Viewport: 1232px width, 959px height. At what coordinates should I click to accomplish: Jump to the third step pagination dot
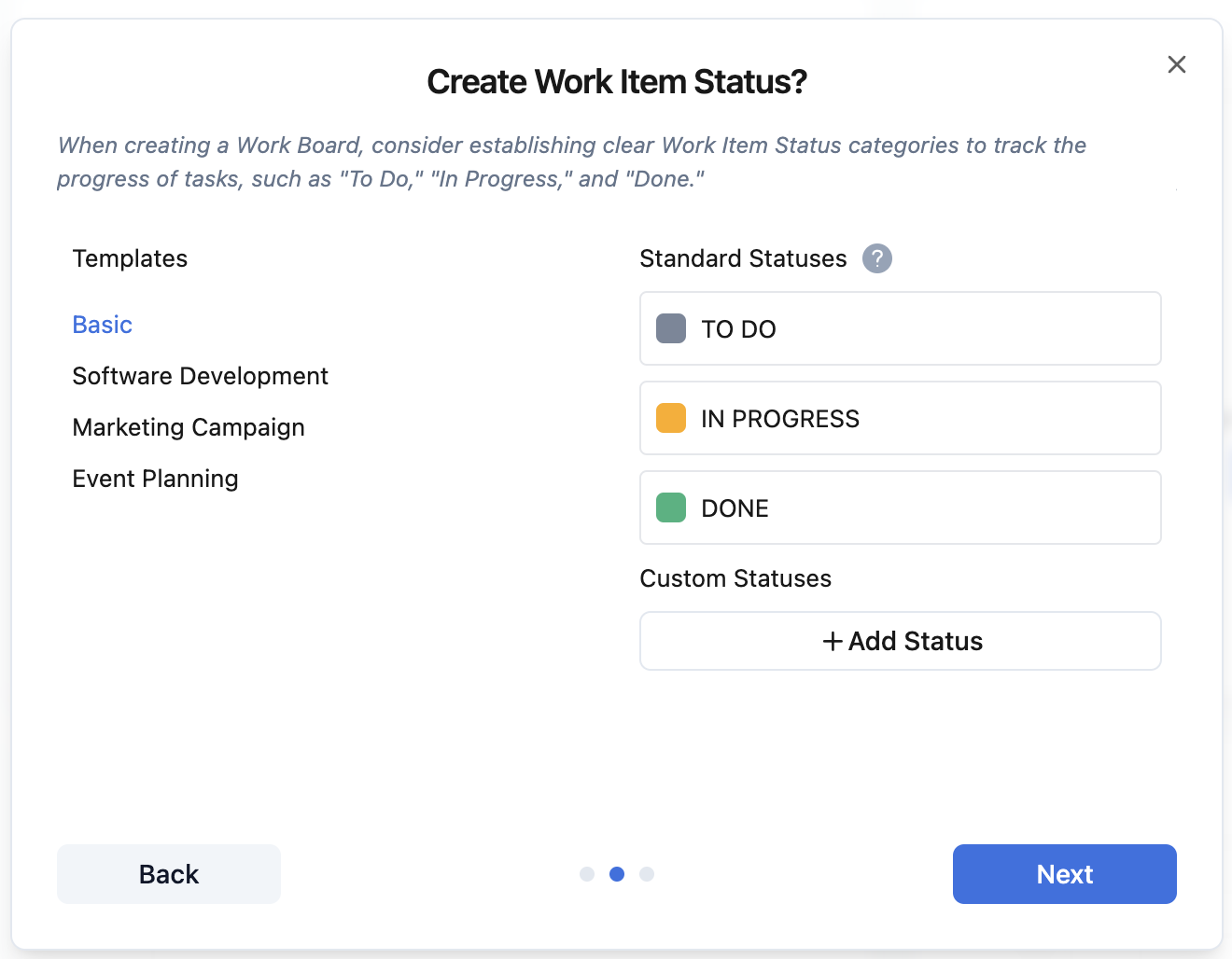coord(647,874)
